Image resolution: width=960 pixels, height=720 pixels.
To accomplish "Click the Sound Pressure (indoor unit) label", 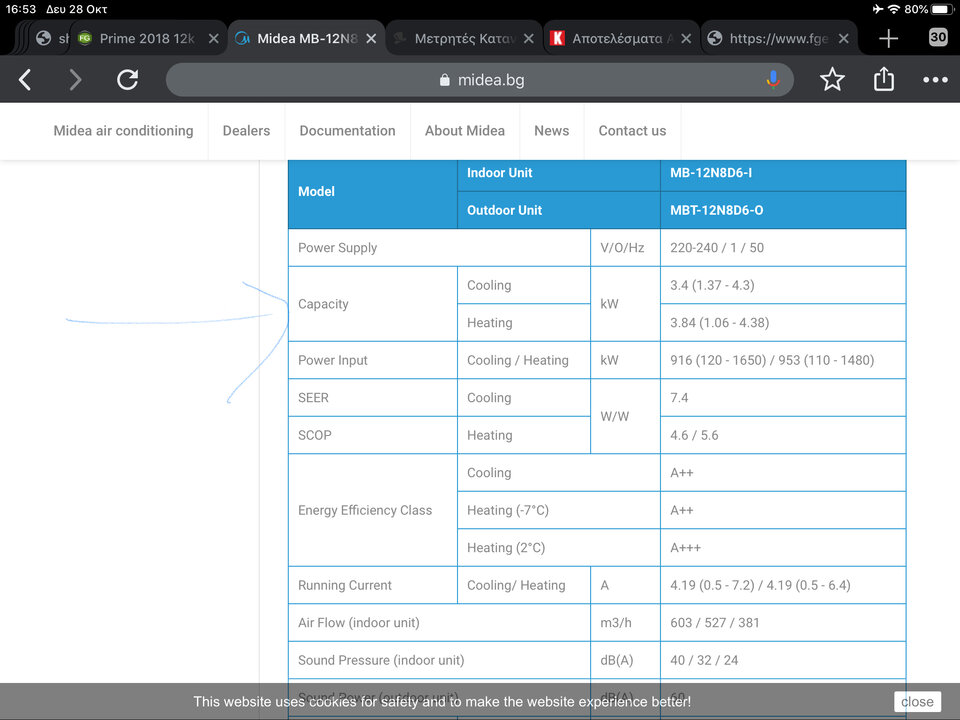I will (x=381, y=660).
